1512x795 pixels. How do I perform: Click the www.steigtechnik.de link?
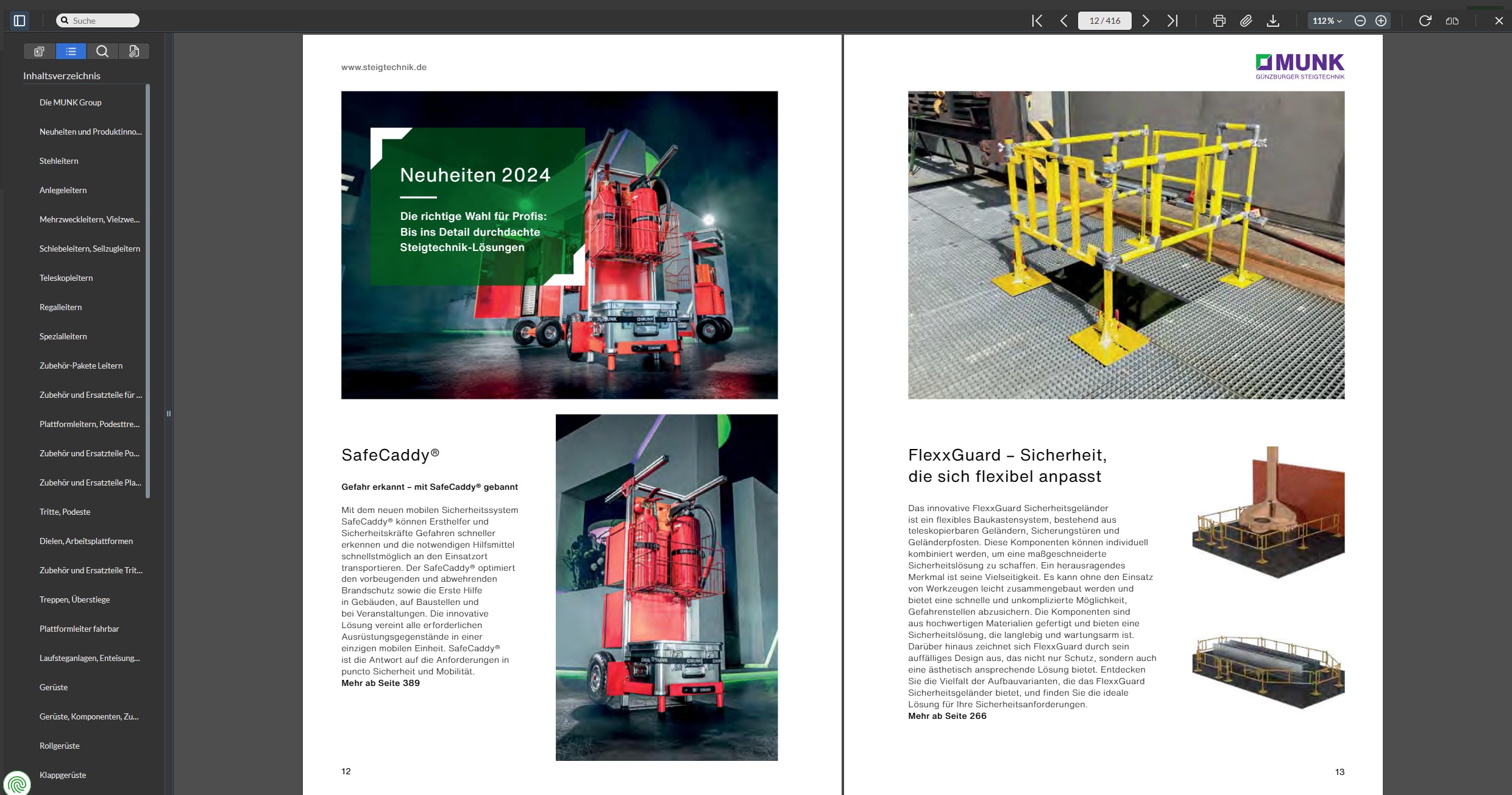(x=384, y=67)
